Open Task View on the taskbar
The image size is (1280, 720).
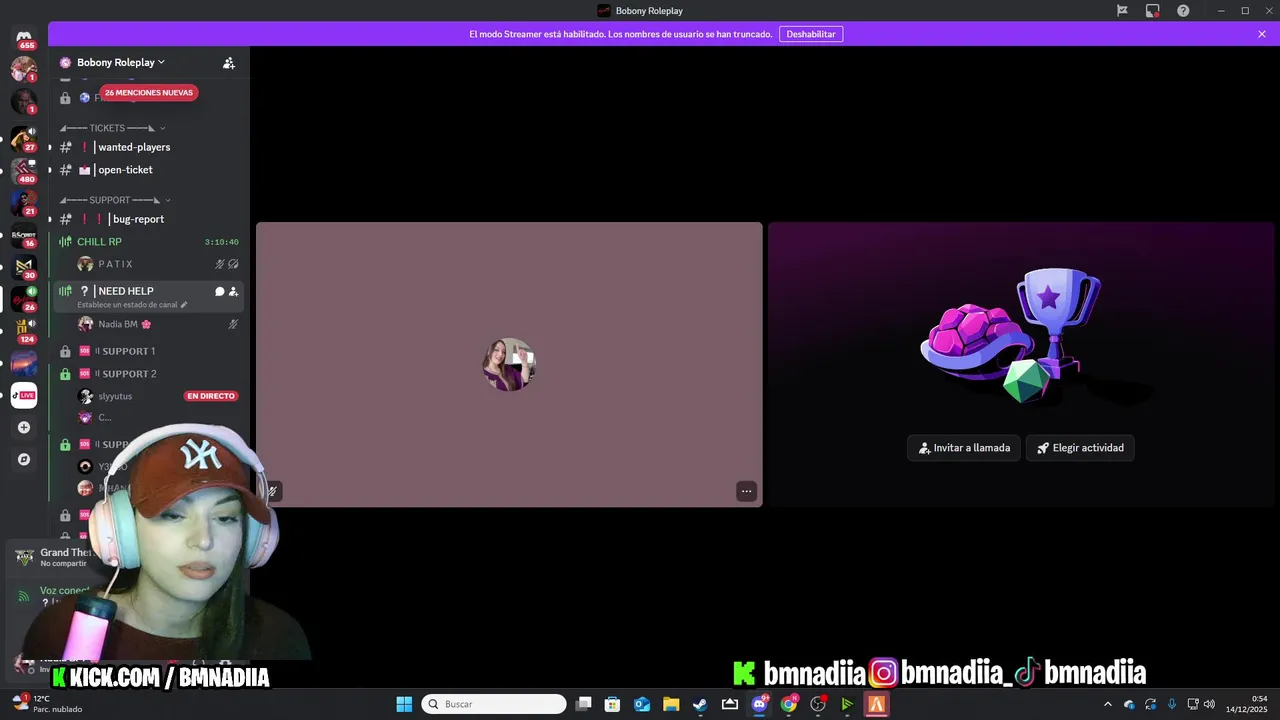(x=584, y=704)
